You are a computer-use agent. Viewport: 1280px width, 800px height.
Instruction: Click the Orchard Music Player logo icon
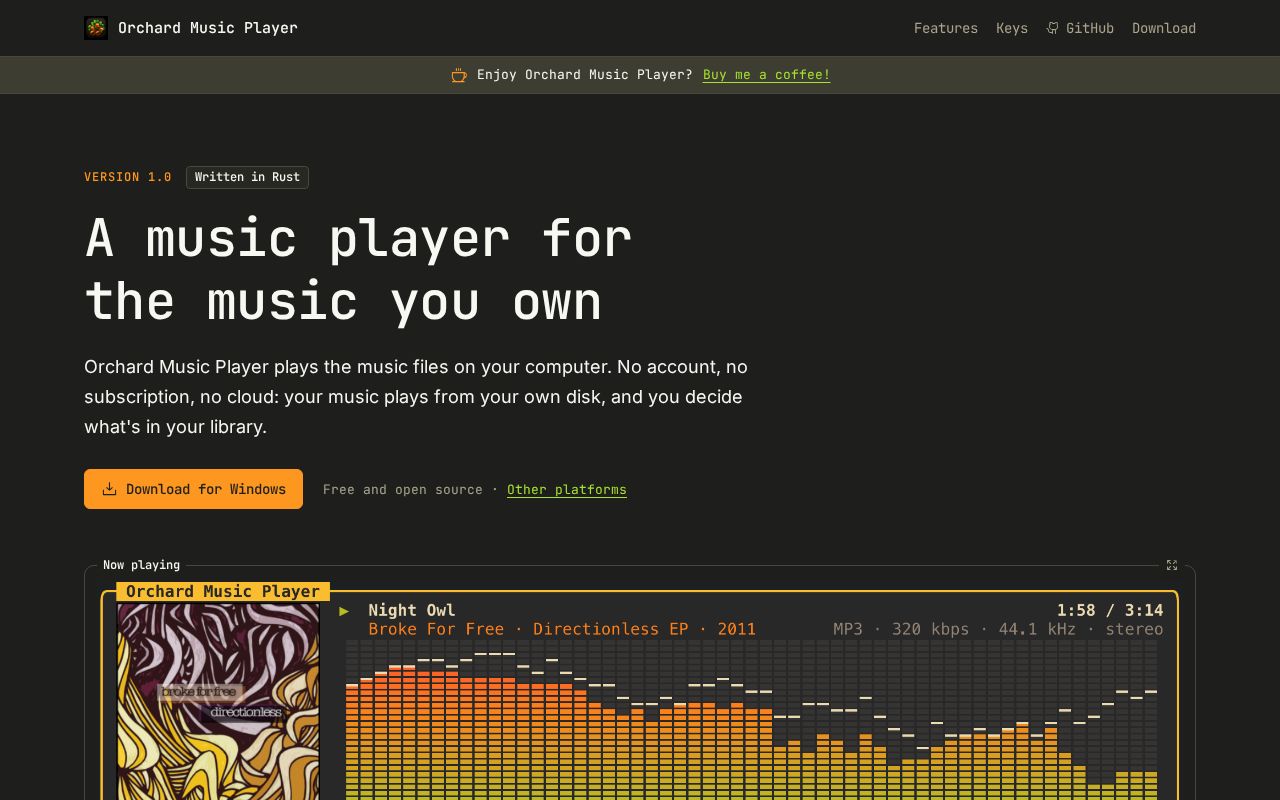point(96,28)
